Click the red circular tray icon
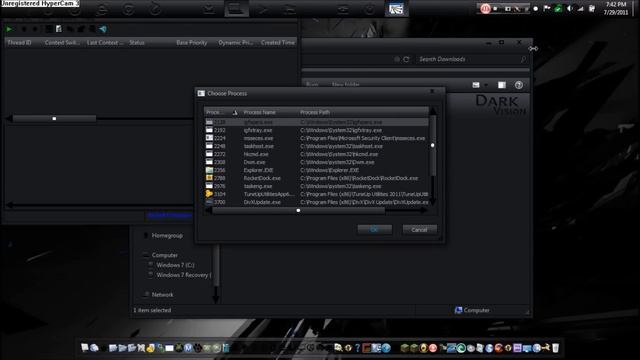Viewport: 640px width, 360px height. click(485, 9)
